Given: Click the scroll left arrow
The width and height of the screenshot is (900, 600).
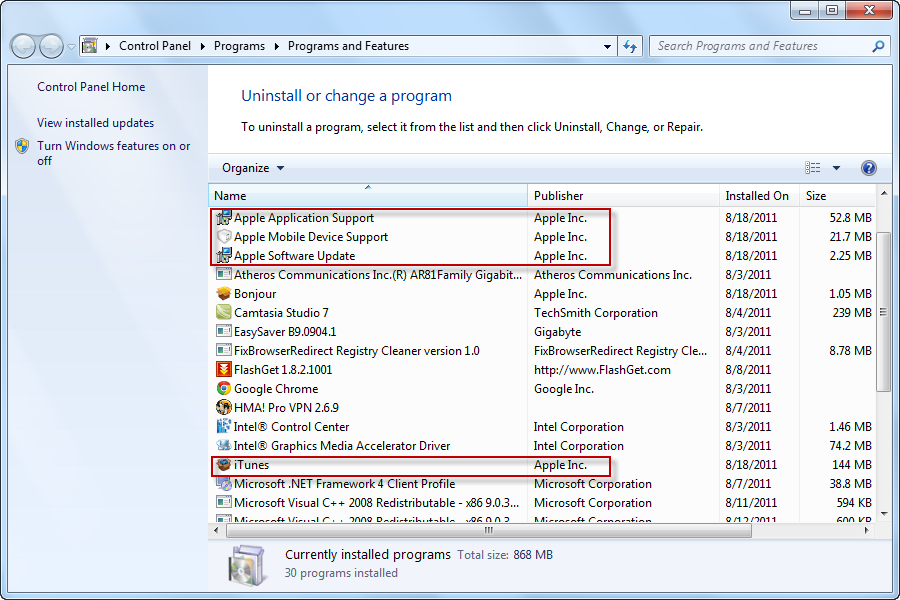Looking at the screenshot, I should (216, 531).
